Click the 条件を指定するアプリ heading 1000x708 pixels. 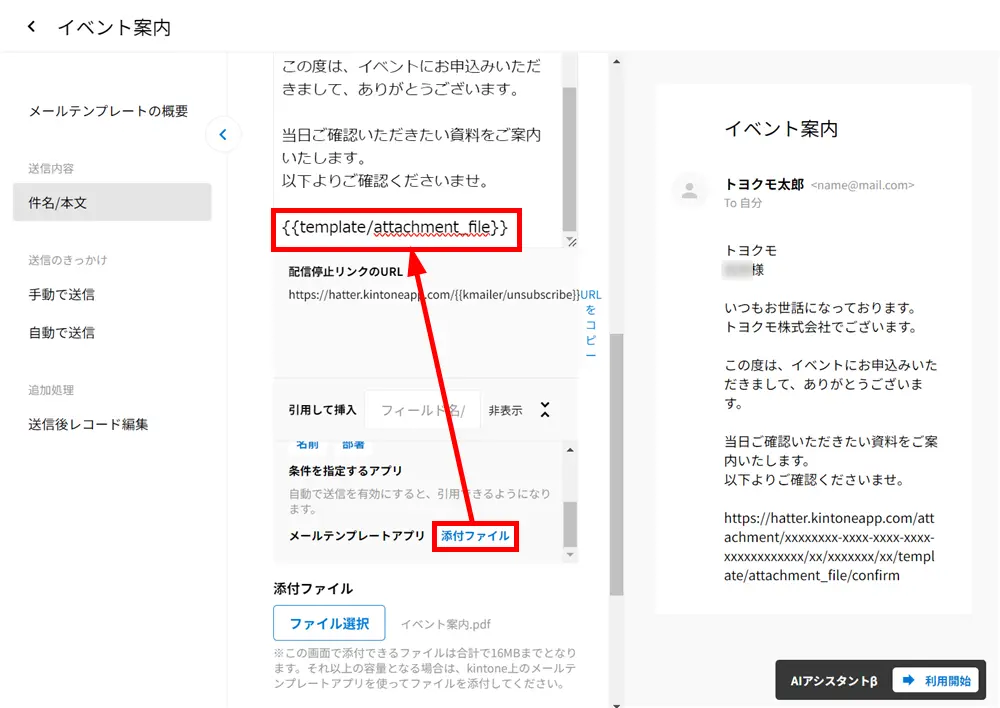[x=345, y=471]
